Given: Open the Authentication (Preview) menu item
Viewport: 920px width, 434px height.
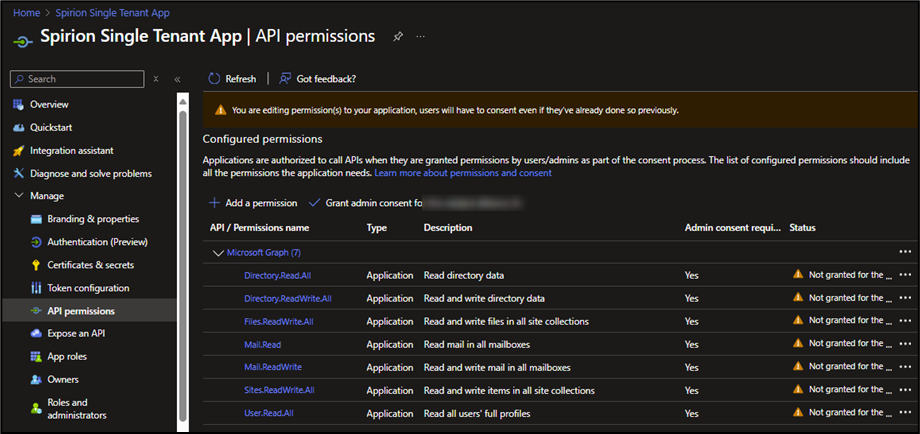Looking at the screenshot, I should (x=97, y=242).
